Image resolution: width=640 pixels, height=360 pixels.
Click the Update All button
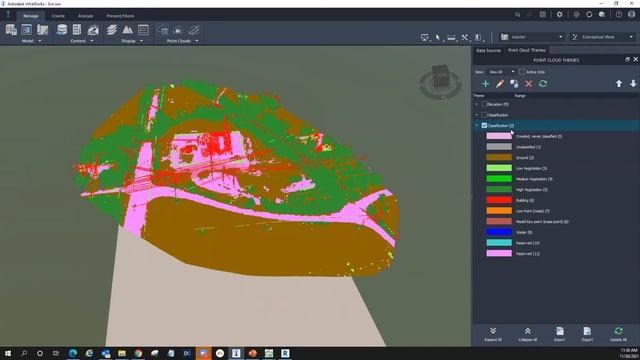pyautogui.click(x=618, y=334)
